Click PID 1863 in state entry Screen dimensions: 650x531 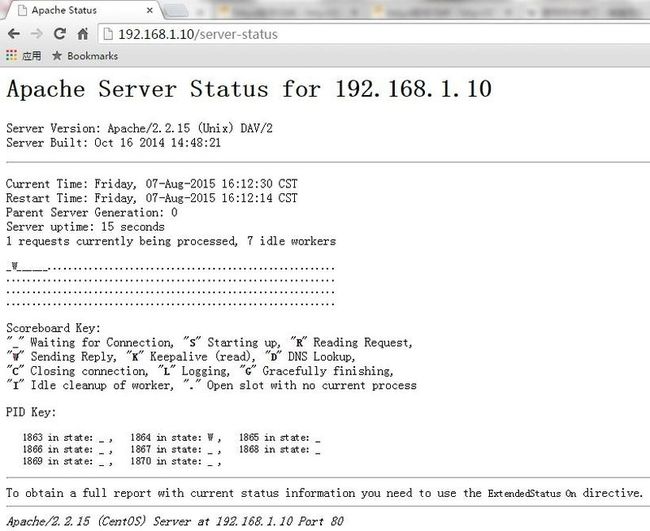pyautogui.click(x=68, y=438)
